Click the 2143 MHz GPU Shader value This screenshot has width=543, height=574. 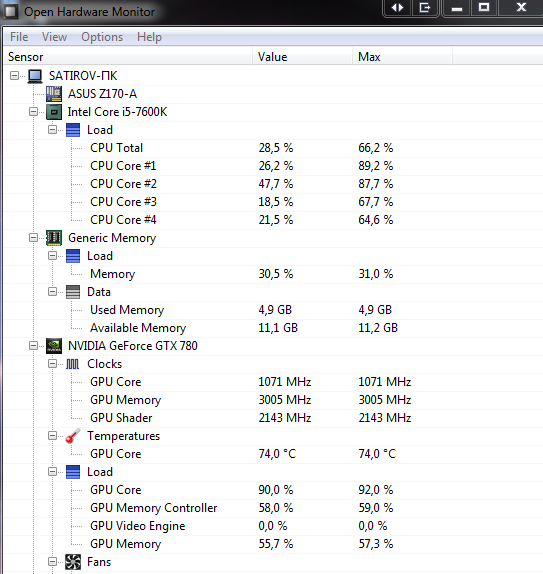285,418
